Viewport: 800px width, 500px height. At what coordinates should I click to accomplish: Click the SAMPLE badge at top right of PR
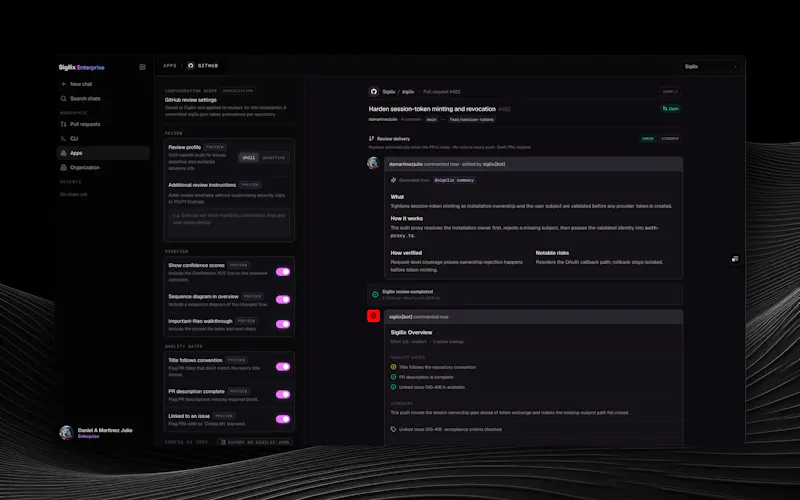pyautogui.click(x=670, y=92)
